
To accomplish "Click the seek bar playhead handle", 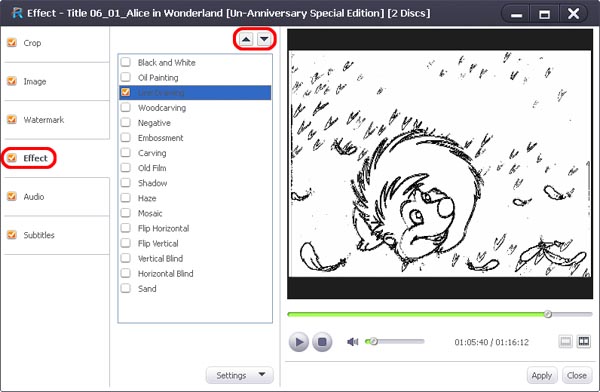I will [x=548, y=314].
